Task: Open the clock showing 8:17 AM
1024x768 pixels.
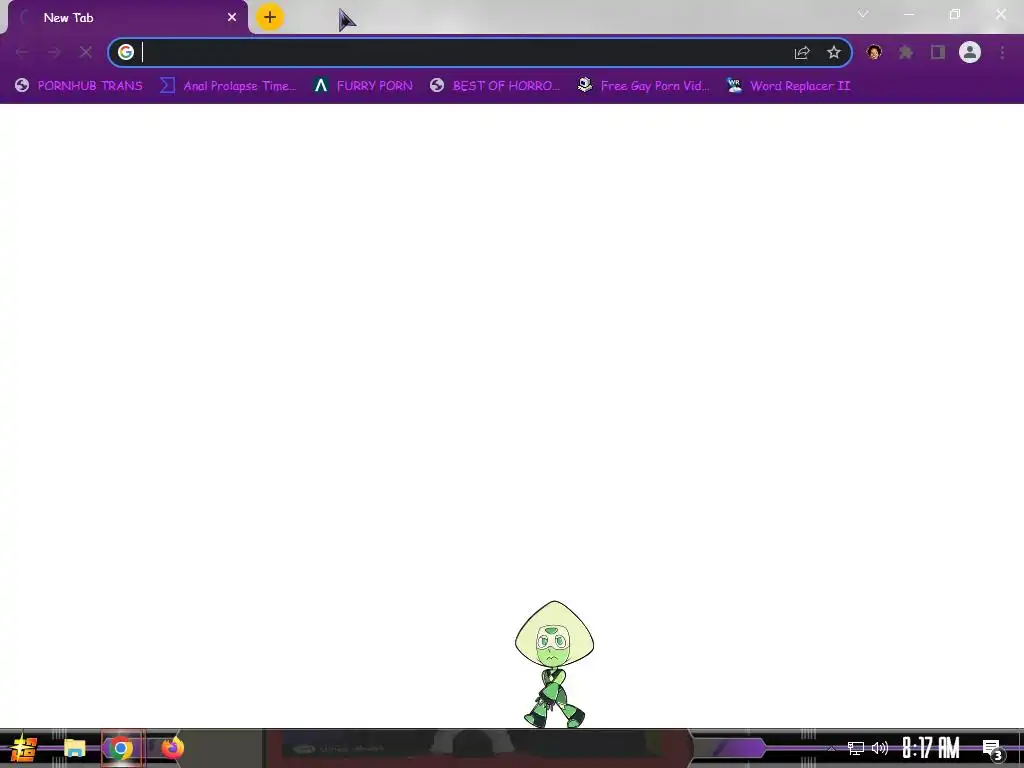Action: (x=931, y=748)
